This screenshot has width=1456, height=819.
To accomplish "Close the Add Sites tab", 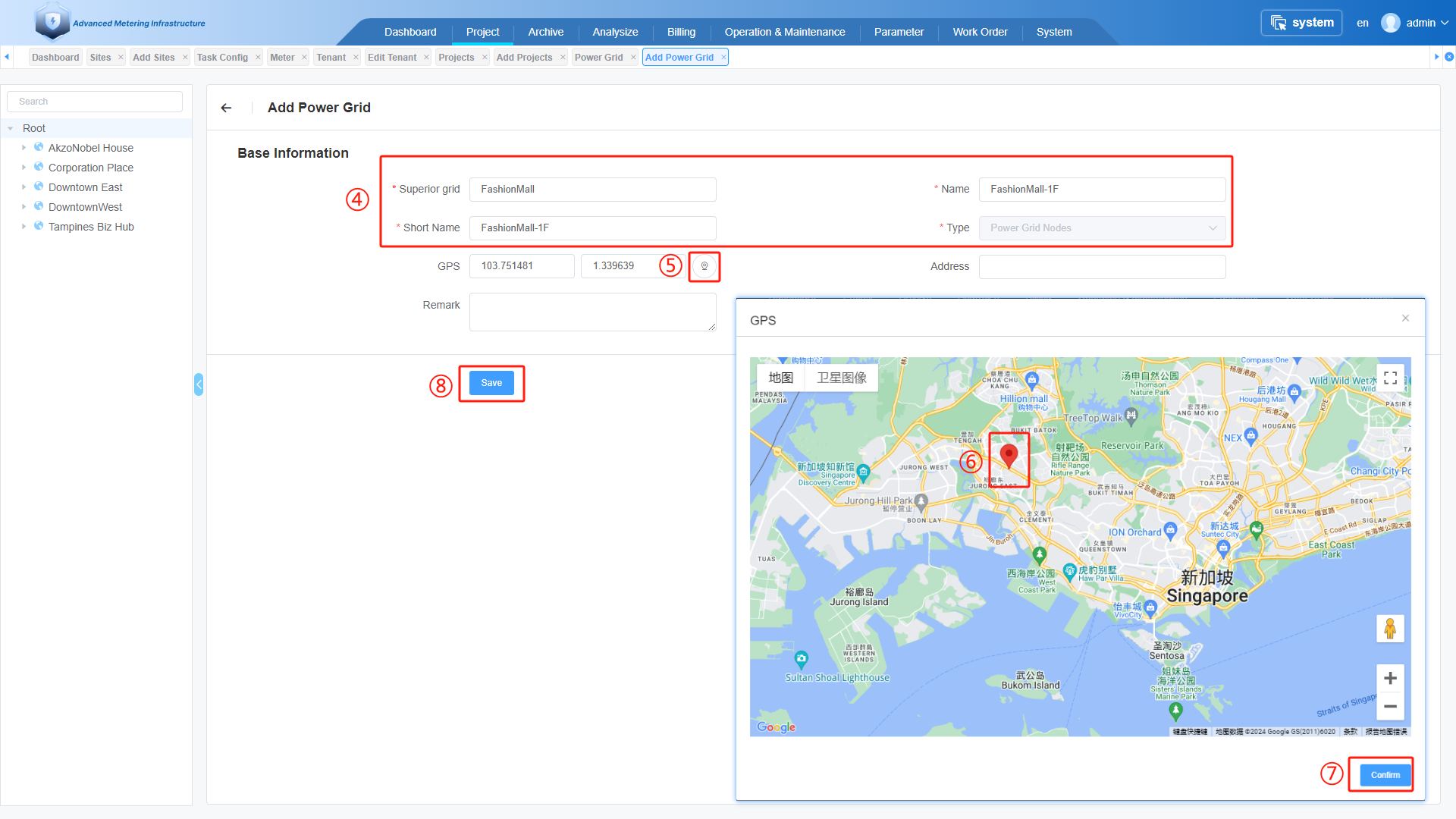I will point(185,58).
